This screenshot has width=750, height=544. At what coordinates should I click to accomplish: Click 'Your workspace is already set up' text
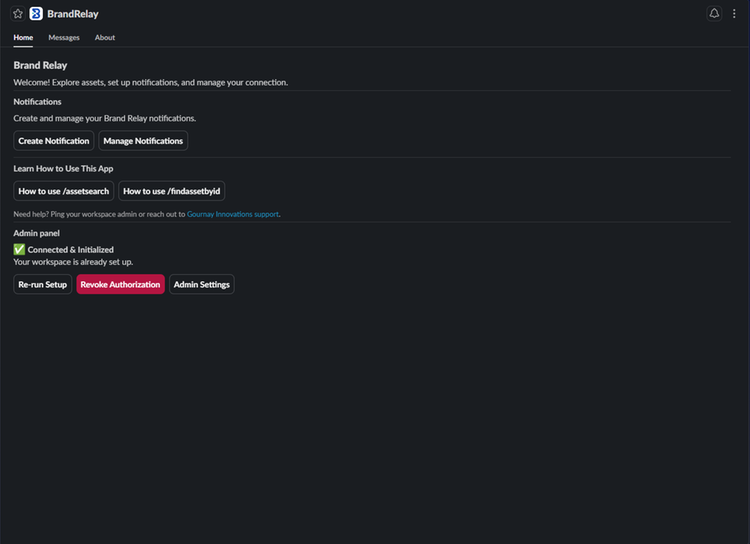(x=73, y=262)
